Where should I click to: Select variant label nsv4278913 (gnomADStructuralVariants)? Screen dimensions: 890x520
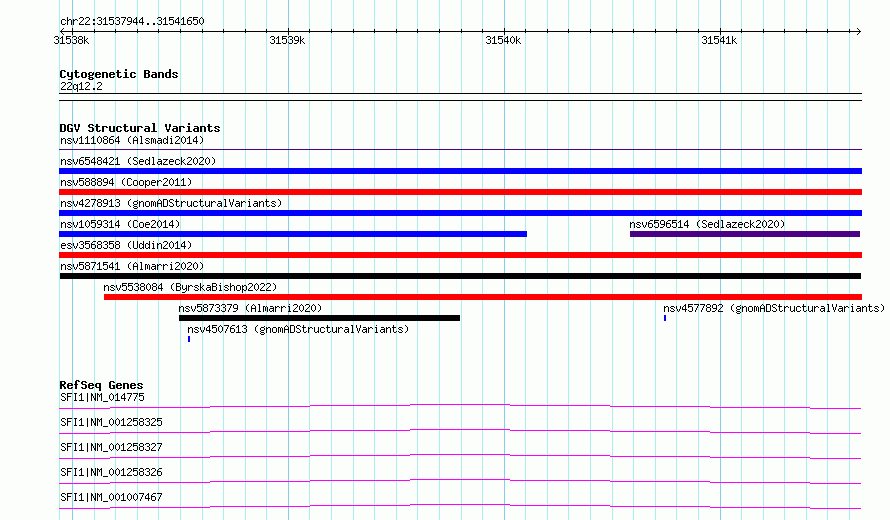[x=171, y=203]
